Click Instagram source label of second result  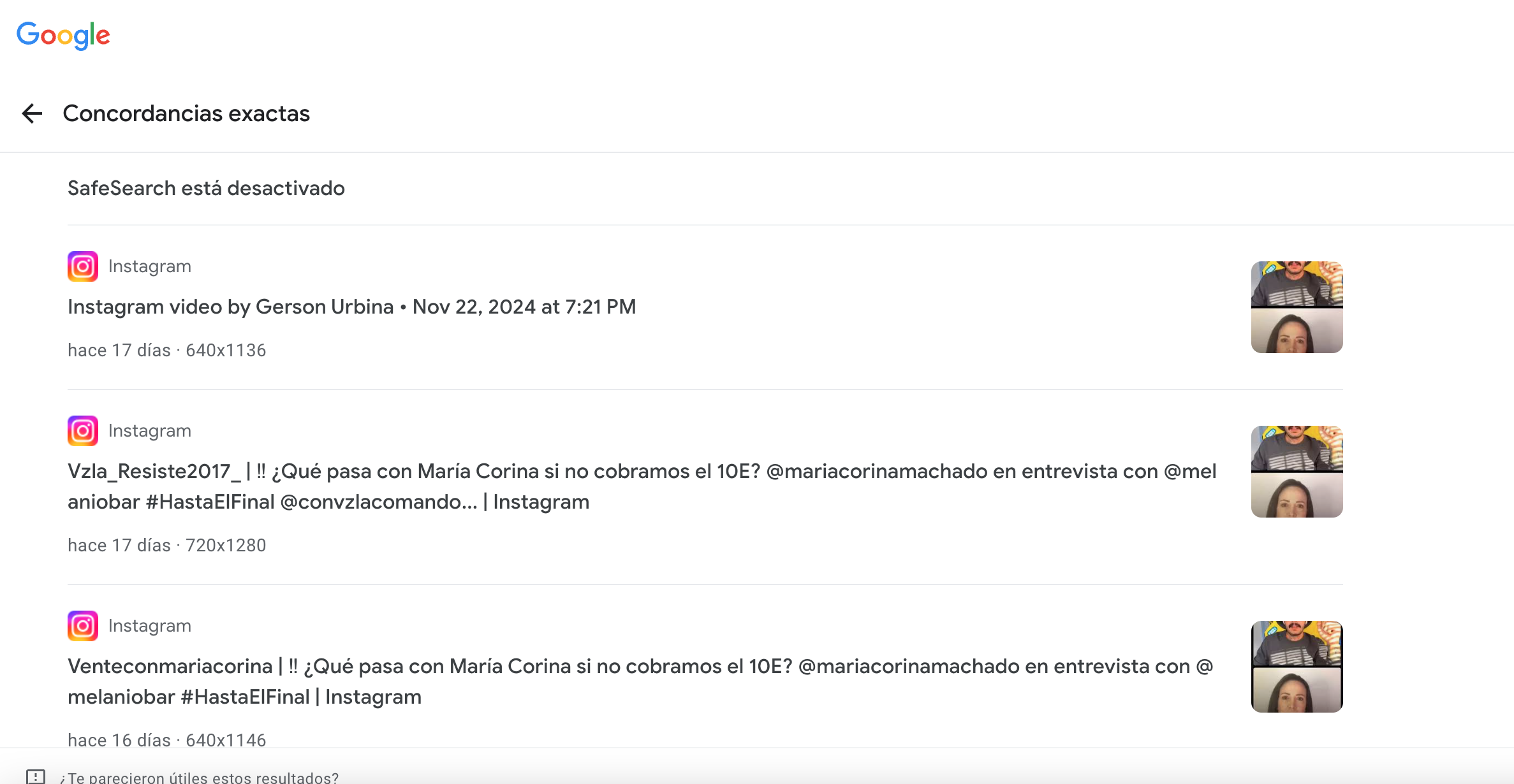[x=150, y=431]
